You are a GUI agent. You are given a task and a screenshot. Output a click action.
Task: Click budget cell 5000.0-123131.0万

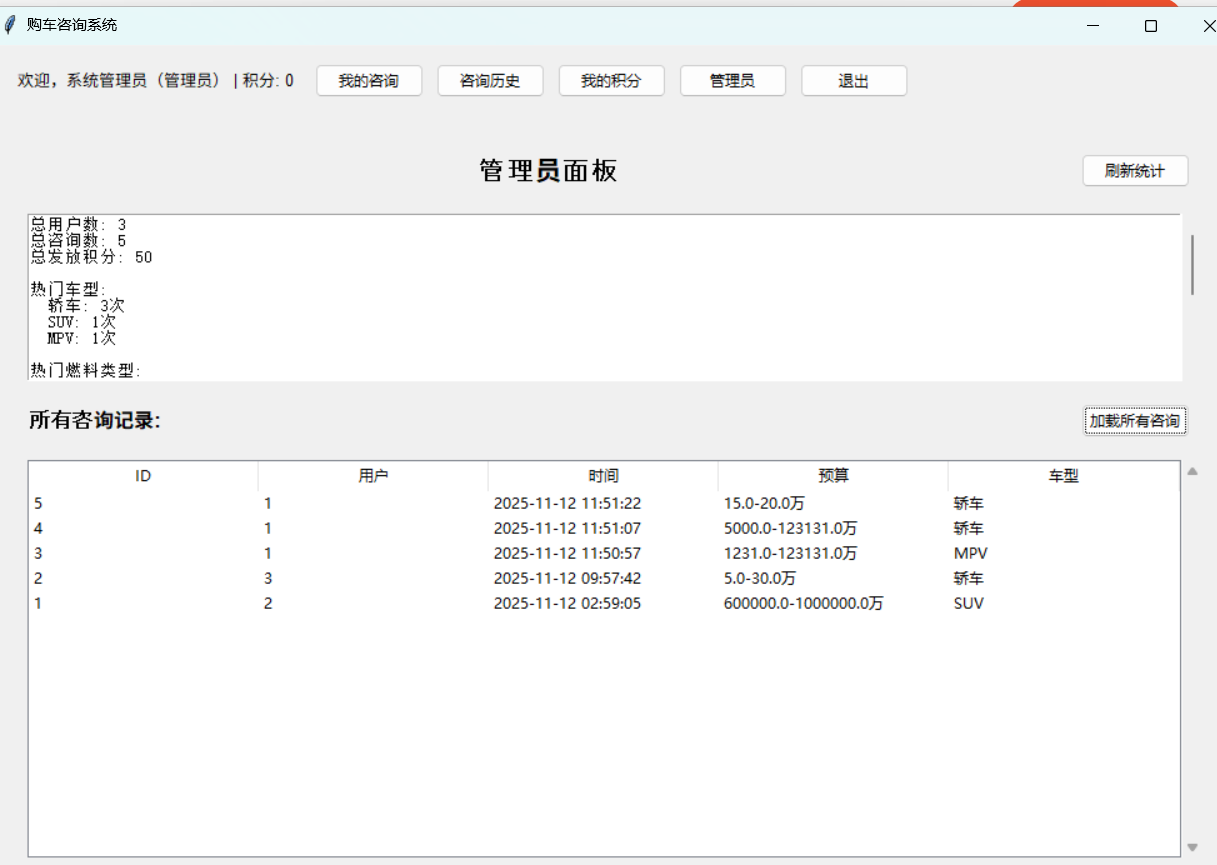pos(790,528)
